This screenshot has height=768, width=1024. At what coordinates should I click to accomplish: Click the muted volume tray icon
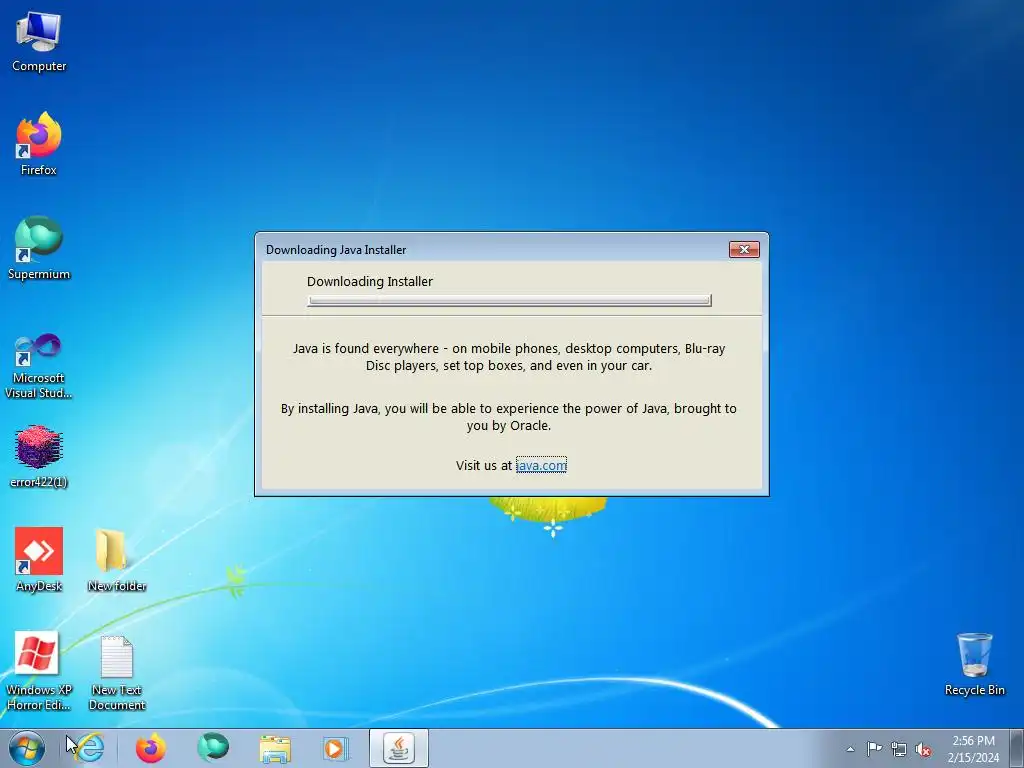tap(923, 749)
